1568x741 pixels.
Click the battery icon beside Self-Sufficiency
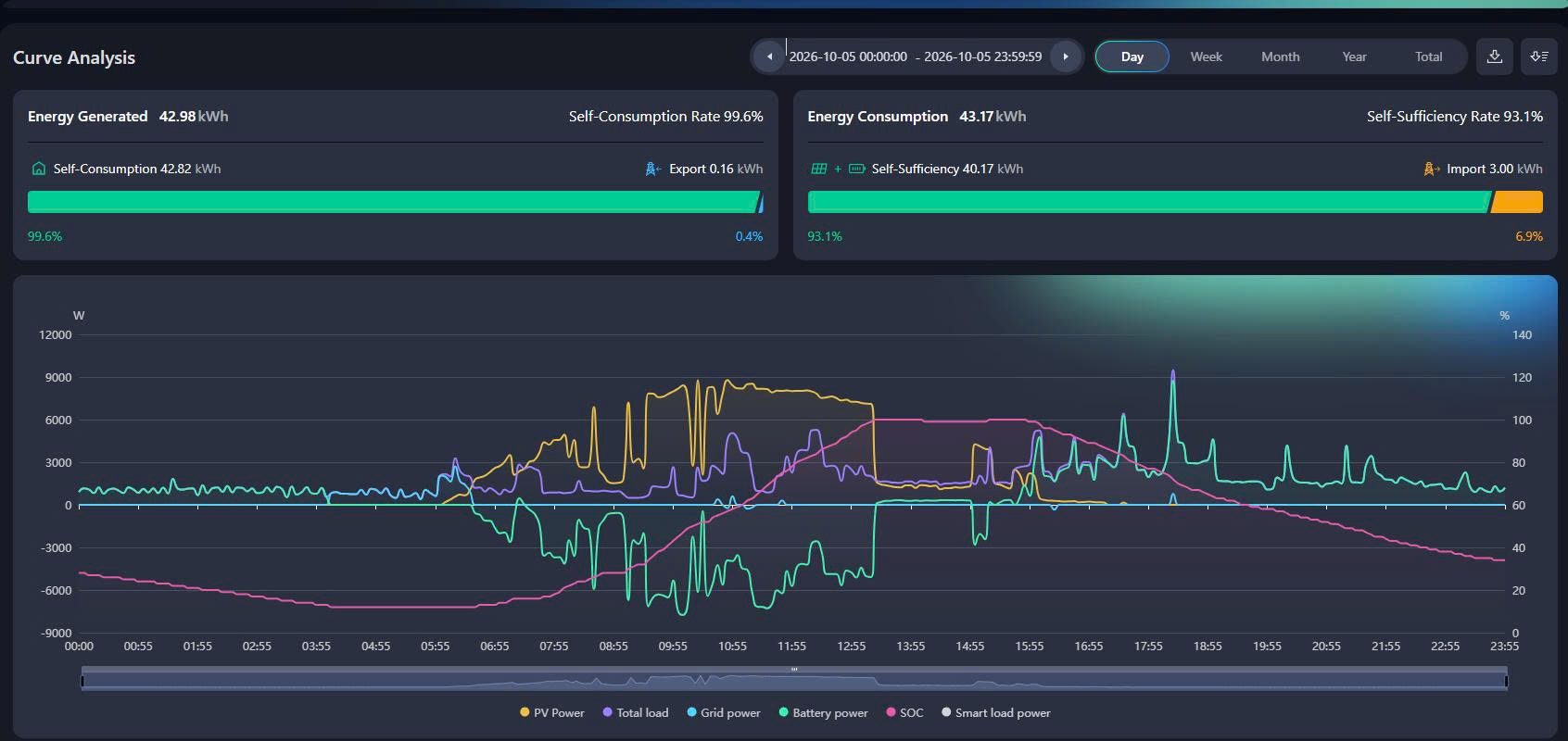pos(857,169)
